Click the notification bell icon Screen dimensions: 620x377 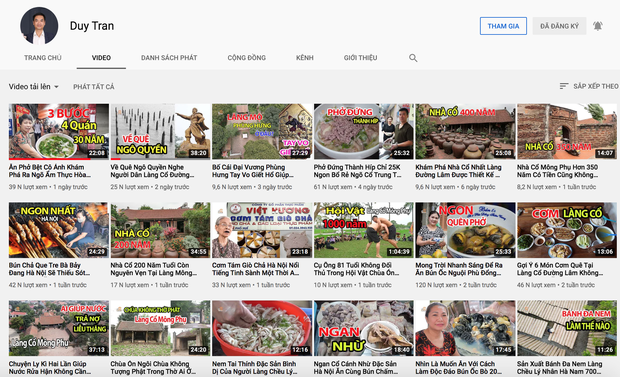[x=597, y=26]
